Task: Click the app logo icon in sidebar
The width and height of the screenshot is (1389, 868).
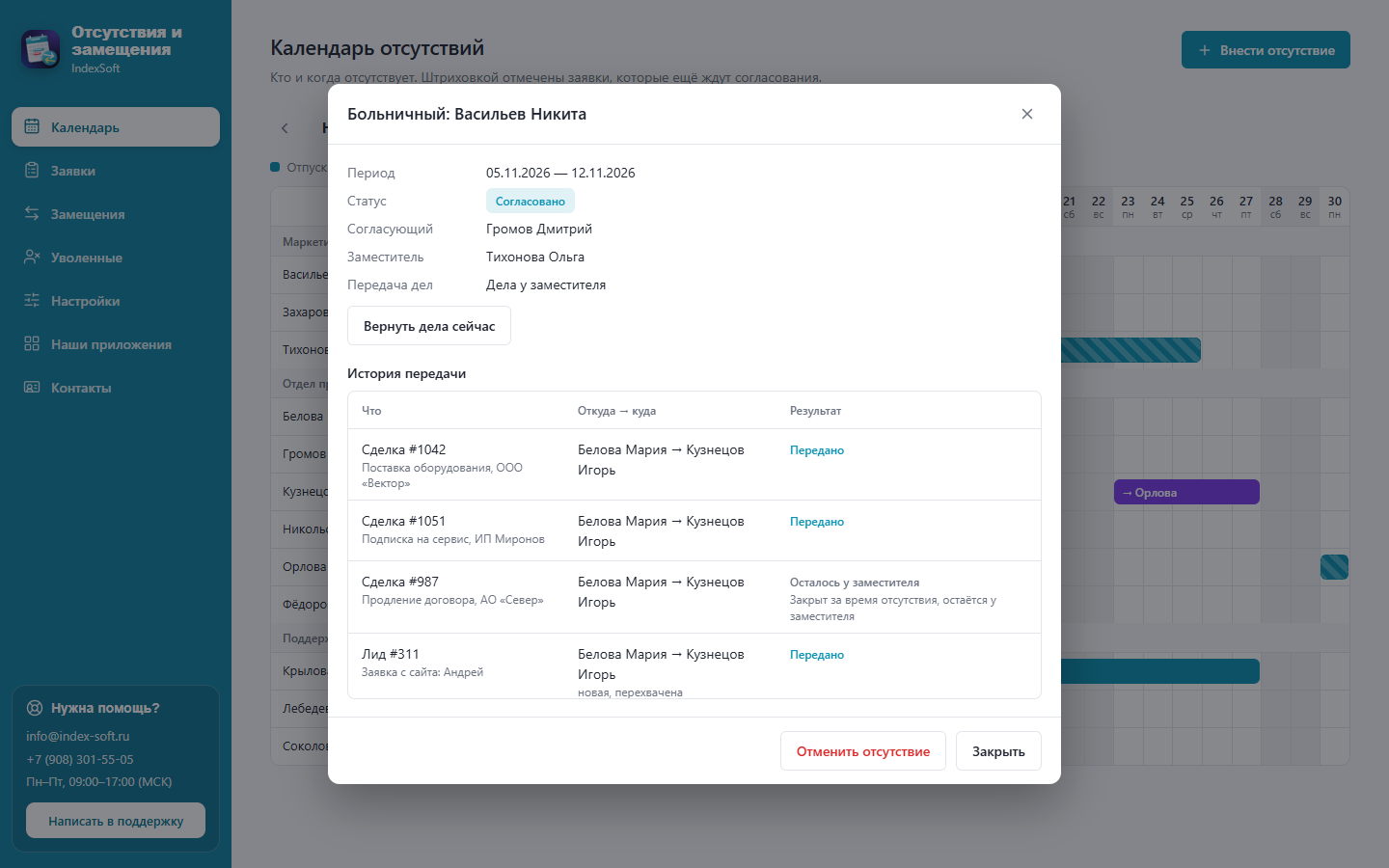Action: click(41, 49)
